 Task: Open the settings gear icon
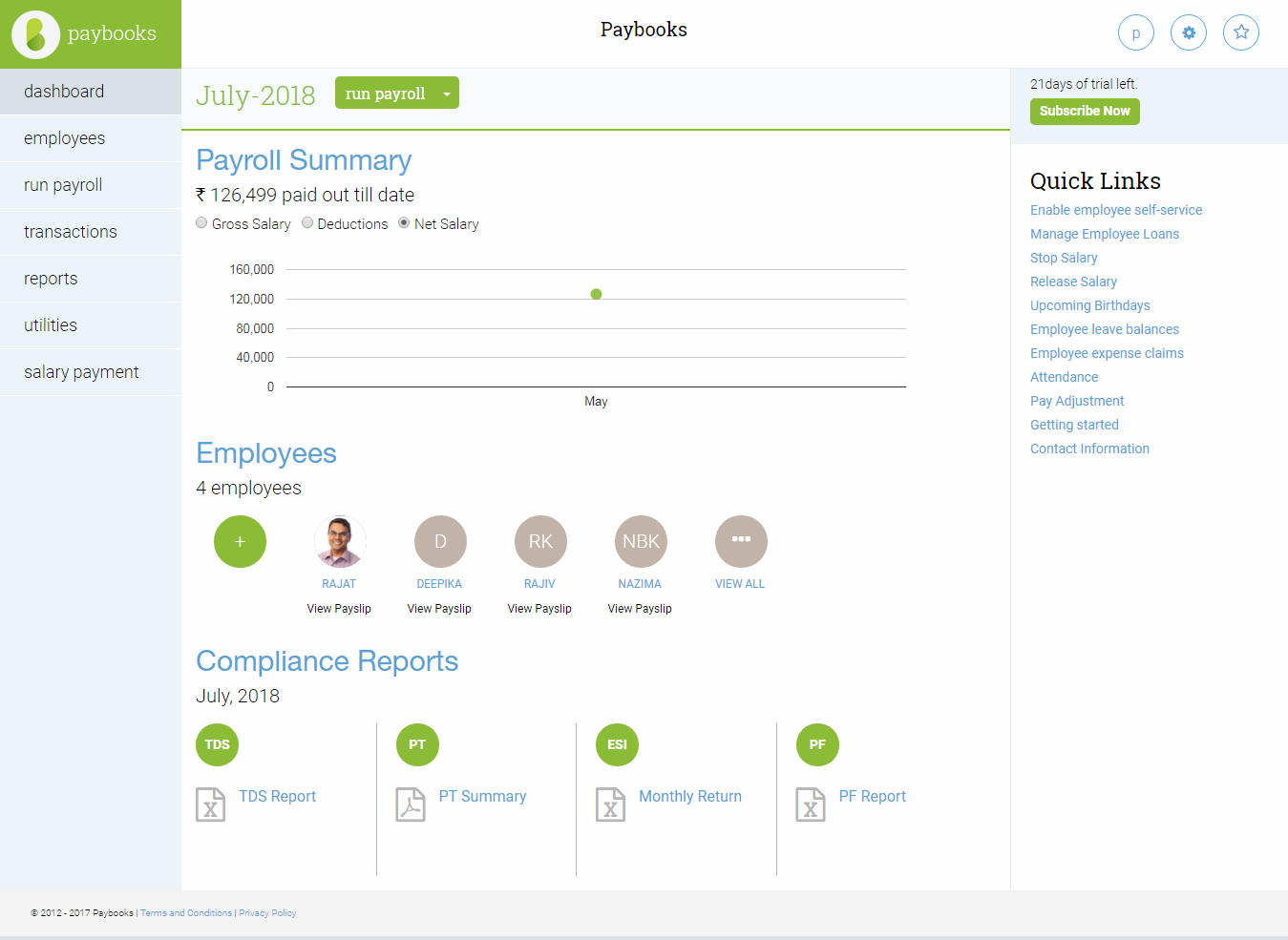(1189, 32)
